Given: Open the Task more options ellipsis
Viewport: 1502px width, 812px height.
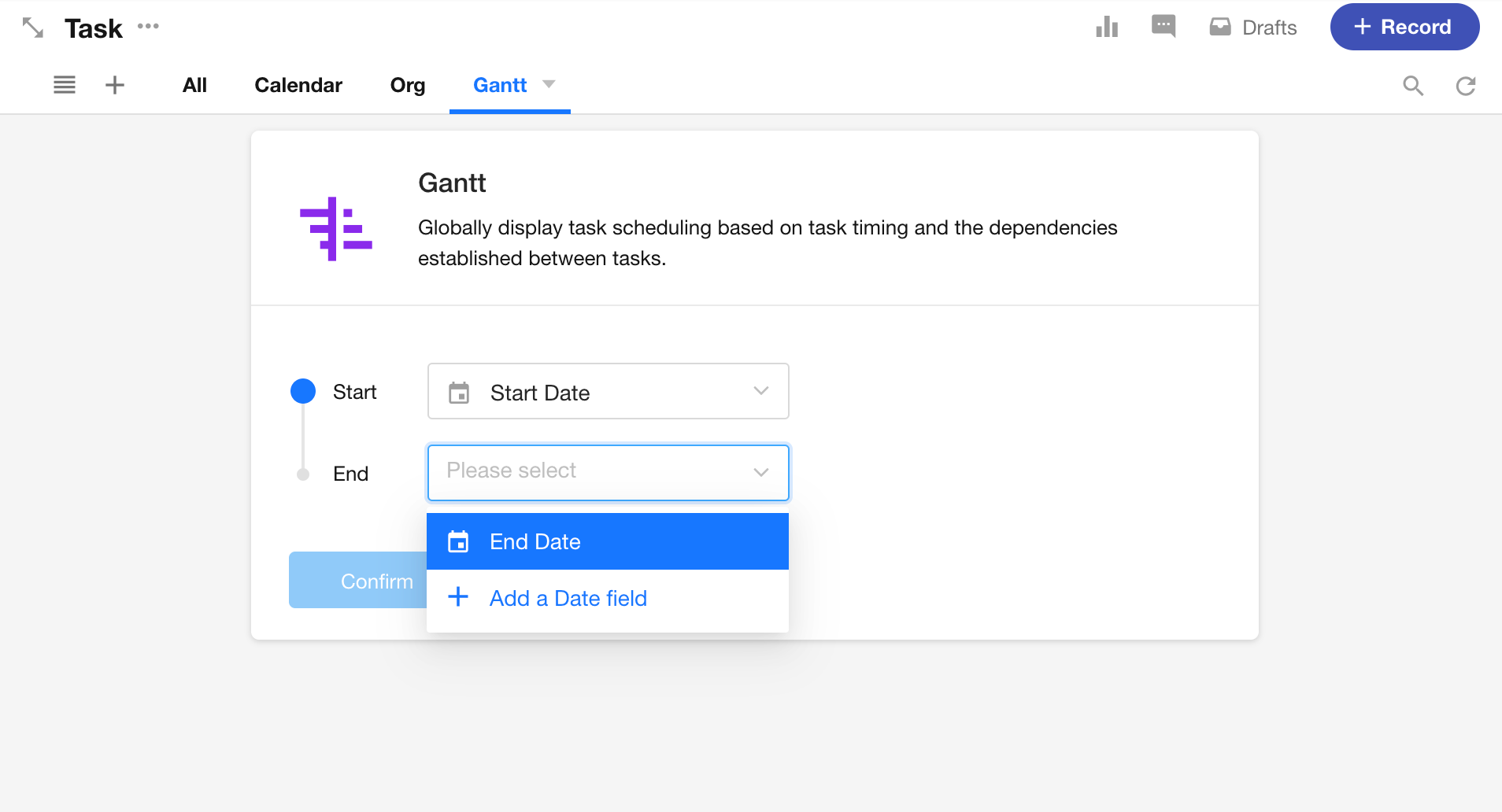Looking at the screenshot, I should click(148, 26).
